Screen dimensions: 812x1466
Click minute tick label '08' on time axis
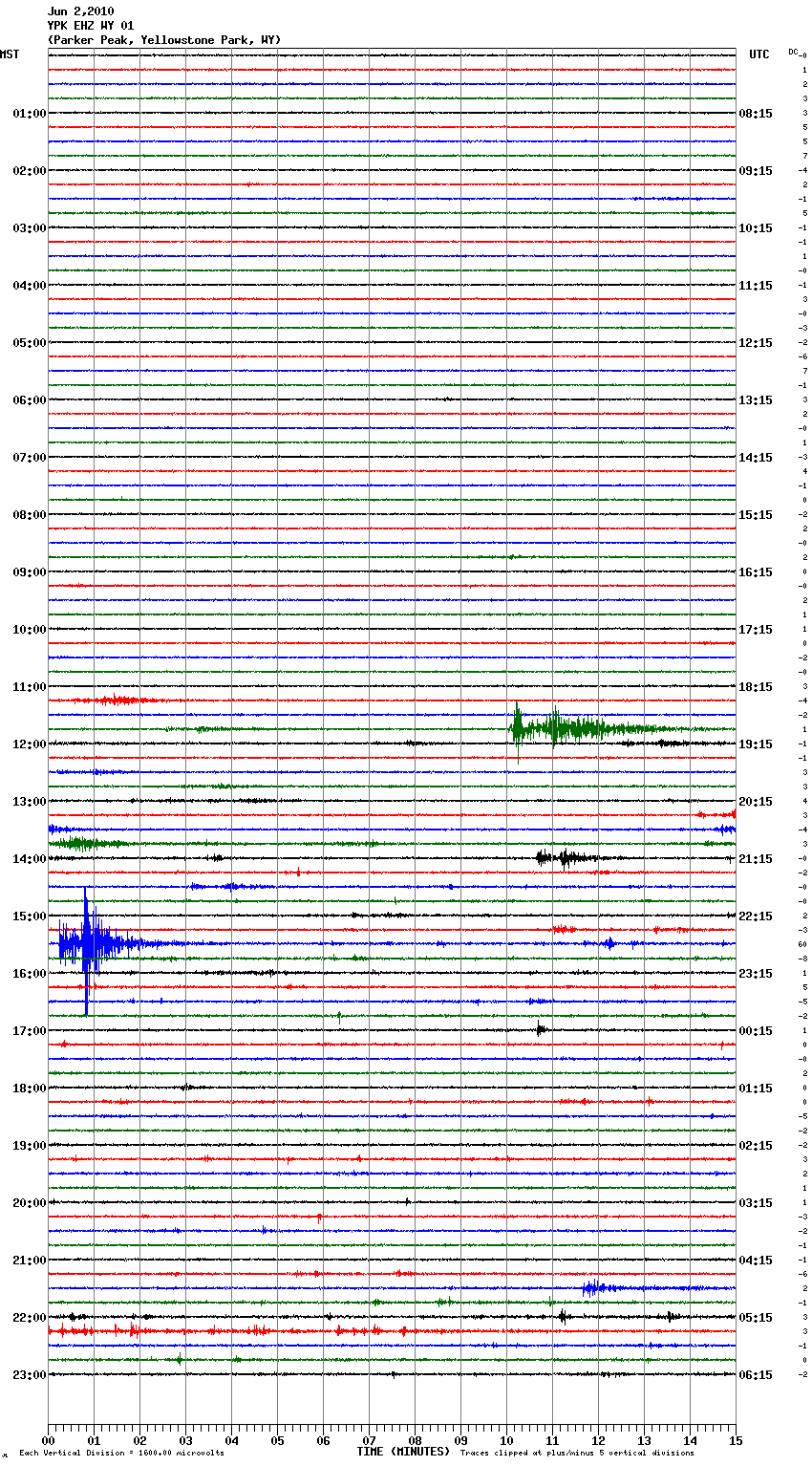tap(415, 1440)
